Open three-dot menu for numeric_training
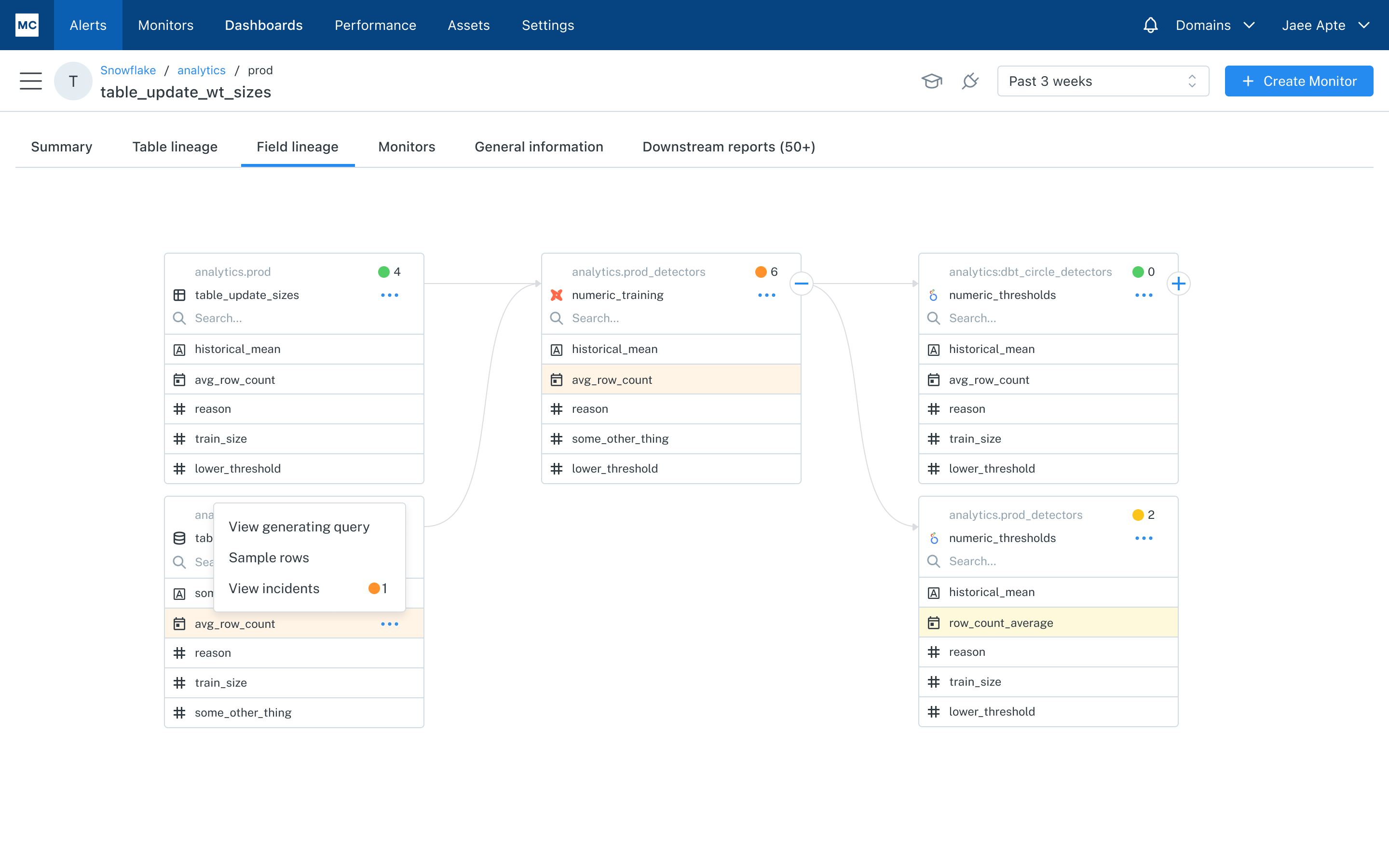 click(x=766, y=295)
